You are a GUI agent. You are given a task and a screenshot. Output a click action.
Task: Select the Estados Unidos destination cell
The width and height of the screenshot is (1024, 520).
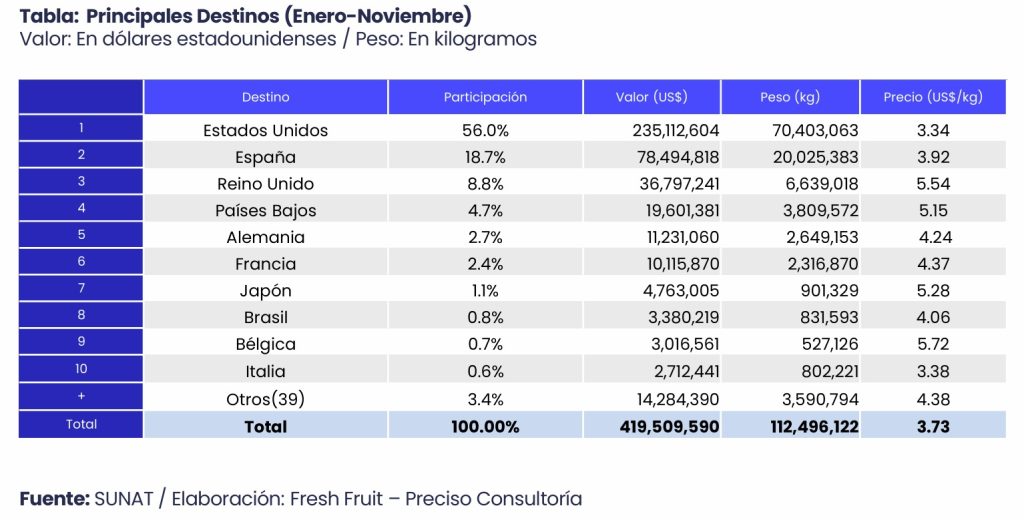tap(265, 130)
